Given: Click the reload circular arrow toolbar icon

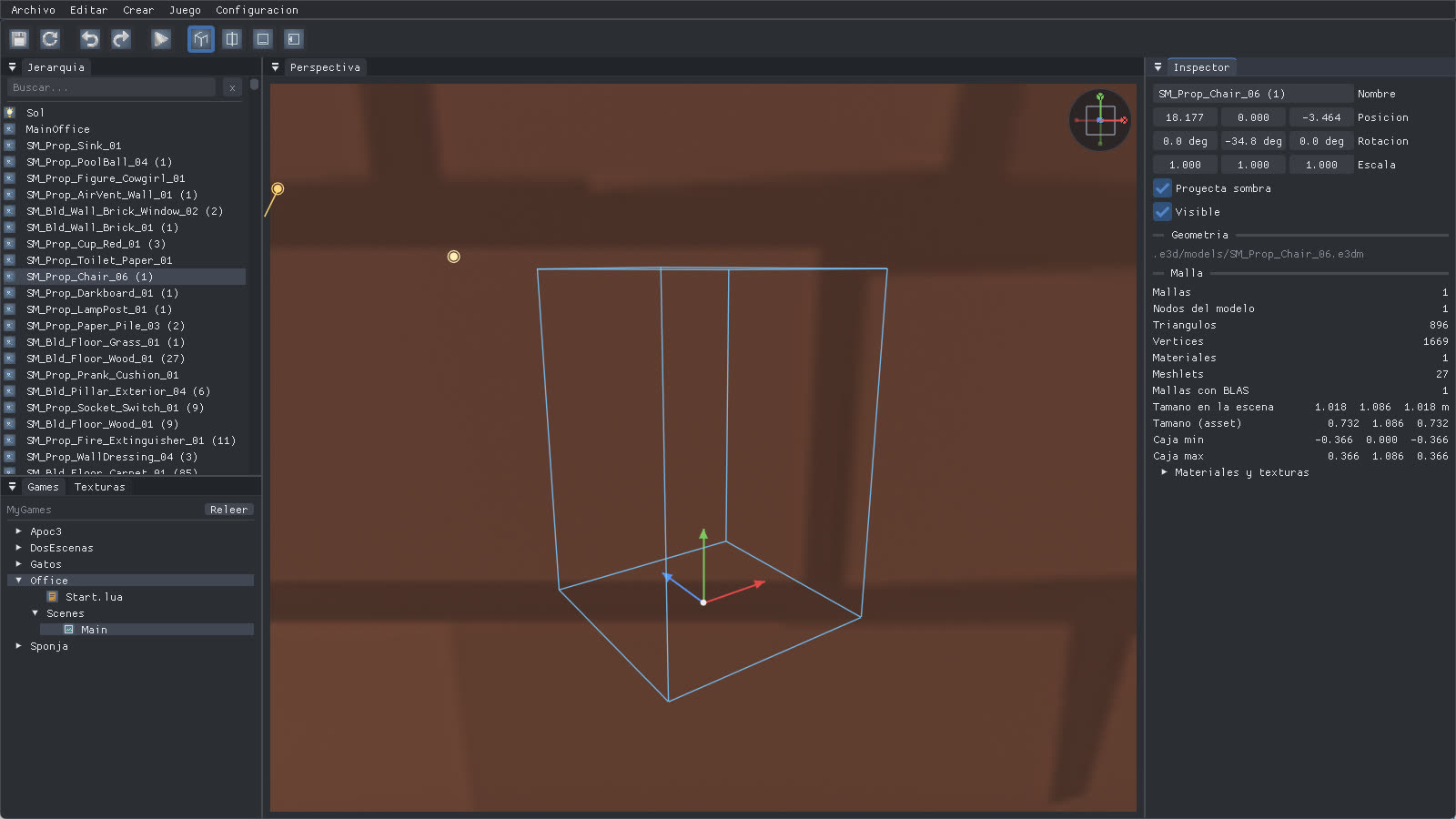Looking at the screenshot, I should click(x=50, y=39).
